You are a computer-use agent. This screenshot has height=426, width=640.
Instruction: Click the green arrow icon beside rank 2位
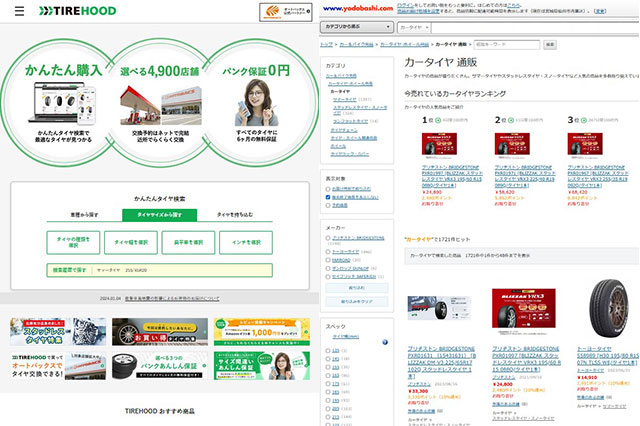[x=511, y=120]
